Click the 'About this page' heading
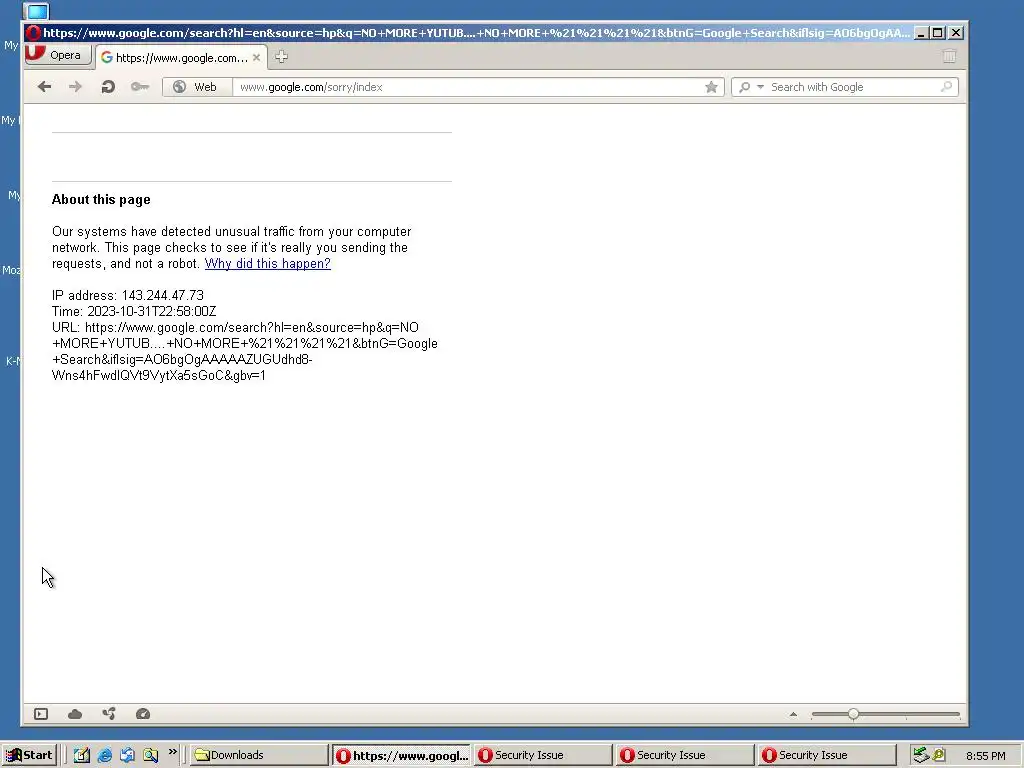The image size is (1024, 768). [x=101, y=200]
